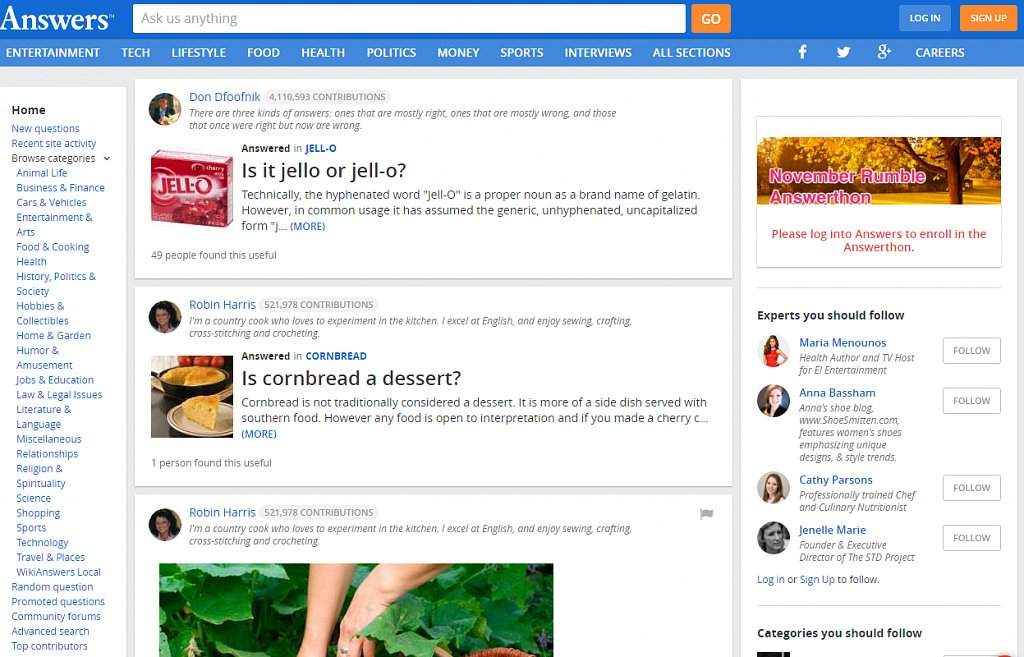This screenshot has width=1024, height=657.
Task: Open Community forums link
Action: (x=56, y=617)
